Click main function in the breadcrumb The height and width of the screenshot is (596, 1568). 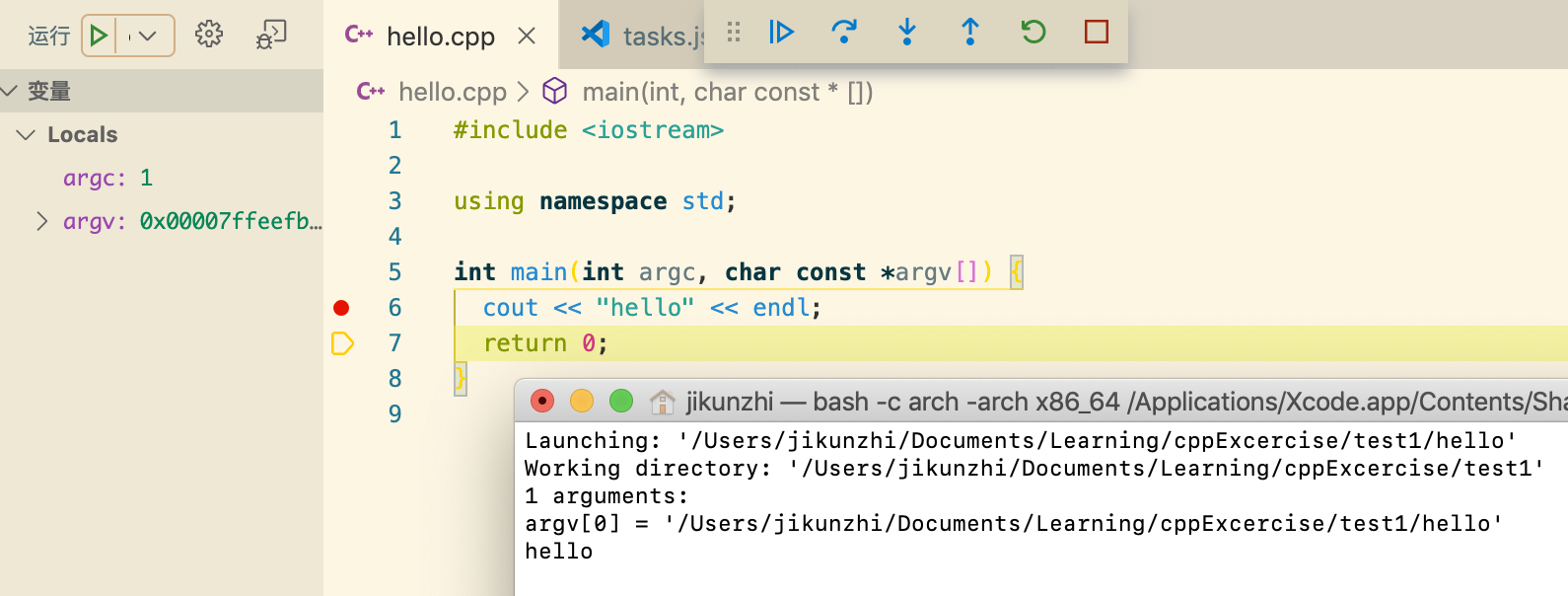[x=728, y=92]
